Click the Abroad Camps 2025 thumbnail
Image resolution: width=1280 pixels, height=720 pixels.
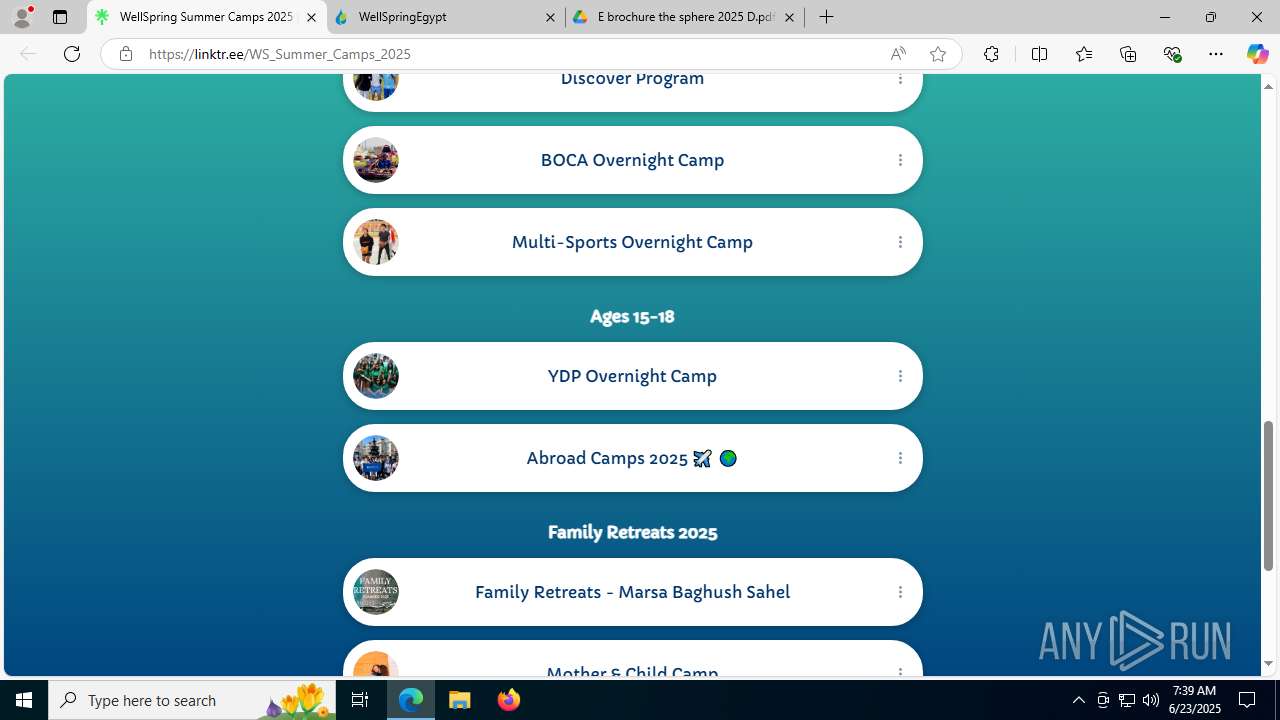376,458
